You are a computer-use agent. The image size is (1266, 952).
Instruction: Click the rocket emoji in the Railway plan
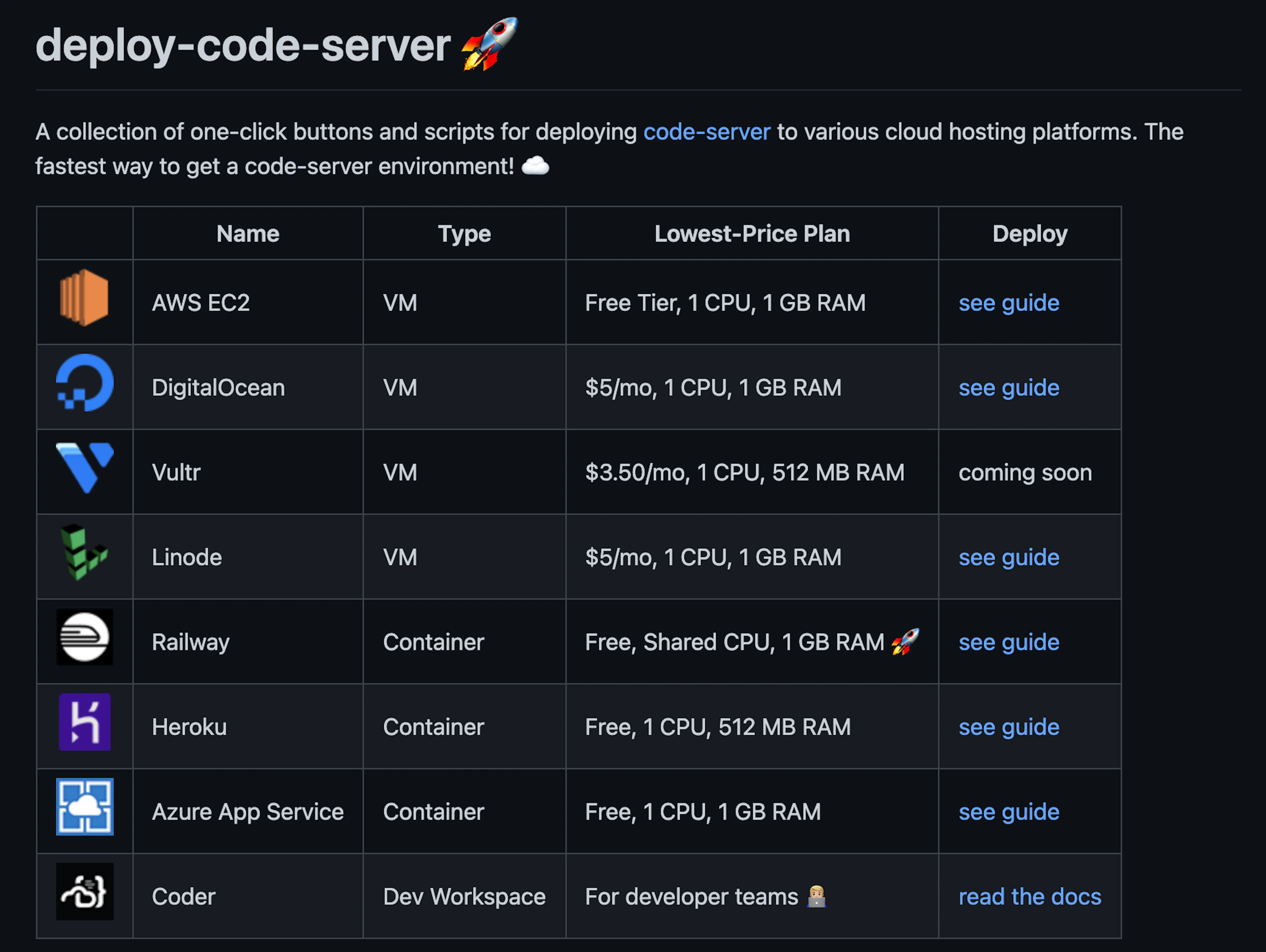coord(905,641)
